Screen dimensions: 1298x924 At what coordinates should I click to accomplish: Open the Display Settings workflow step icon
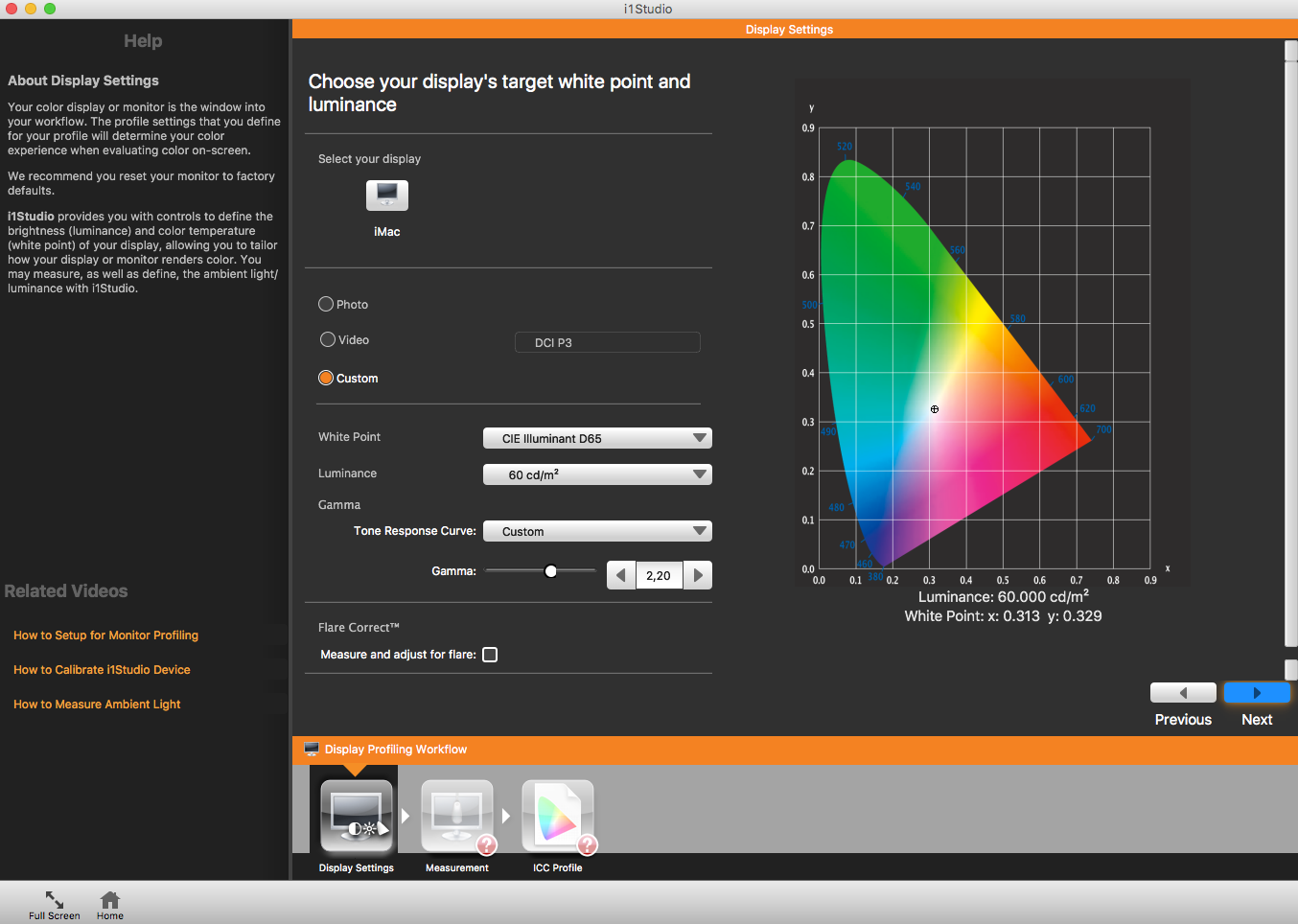pos(357,816)
